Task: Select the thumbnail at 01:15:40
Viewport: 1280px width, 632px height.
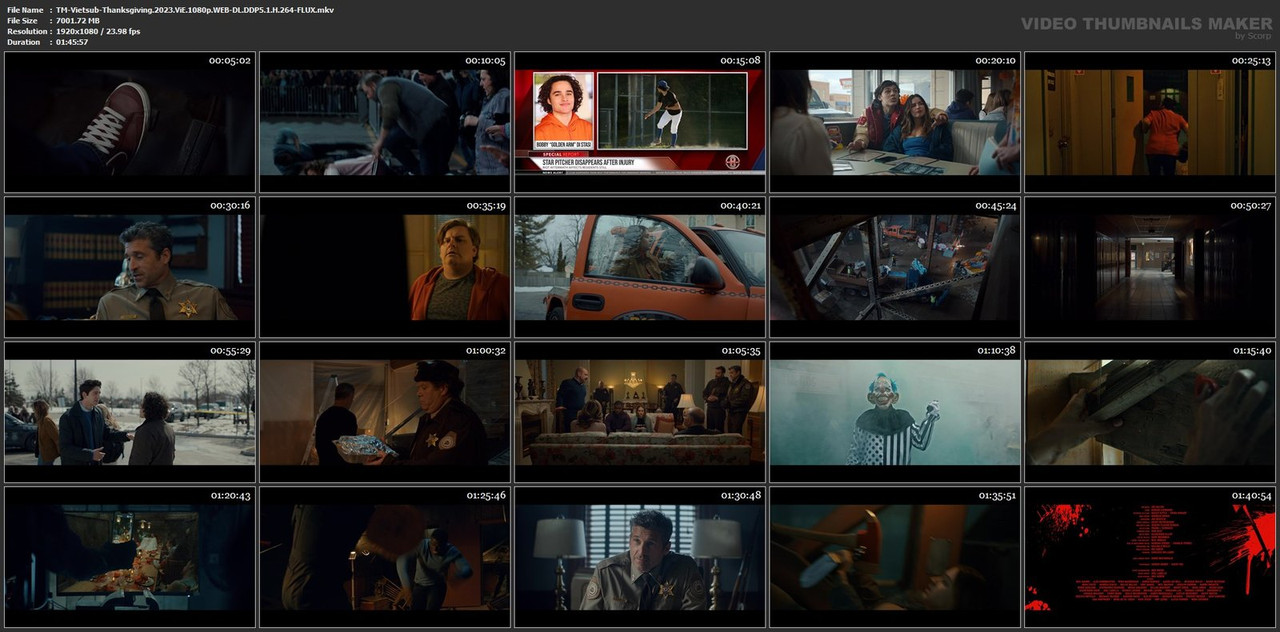Action: tap(1150, 412)
